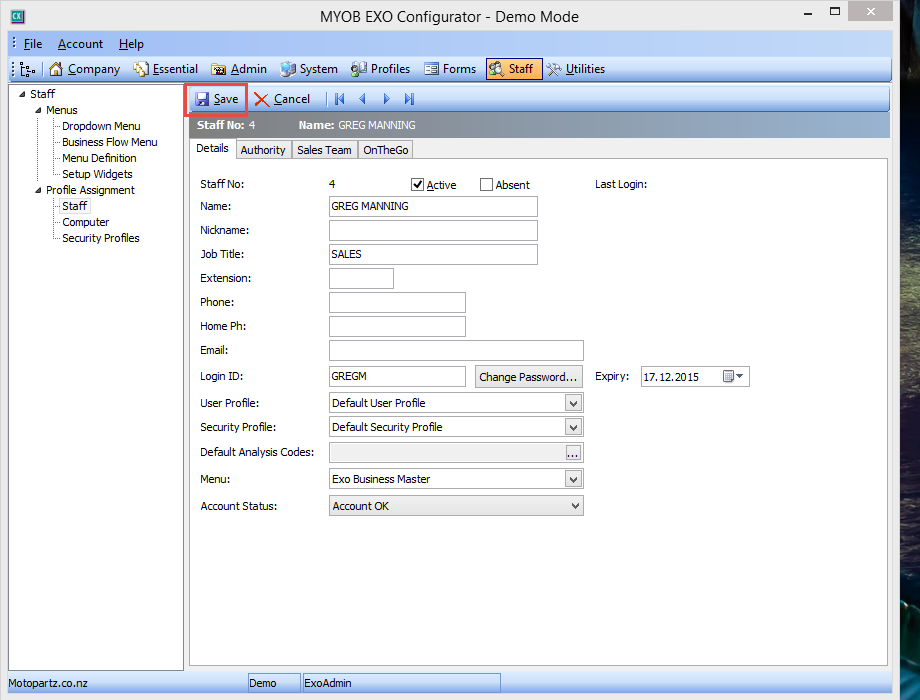
Task: Open the System section
Action: [309, 69]
